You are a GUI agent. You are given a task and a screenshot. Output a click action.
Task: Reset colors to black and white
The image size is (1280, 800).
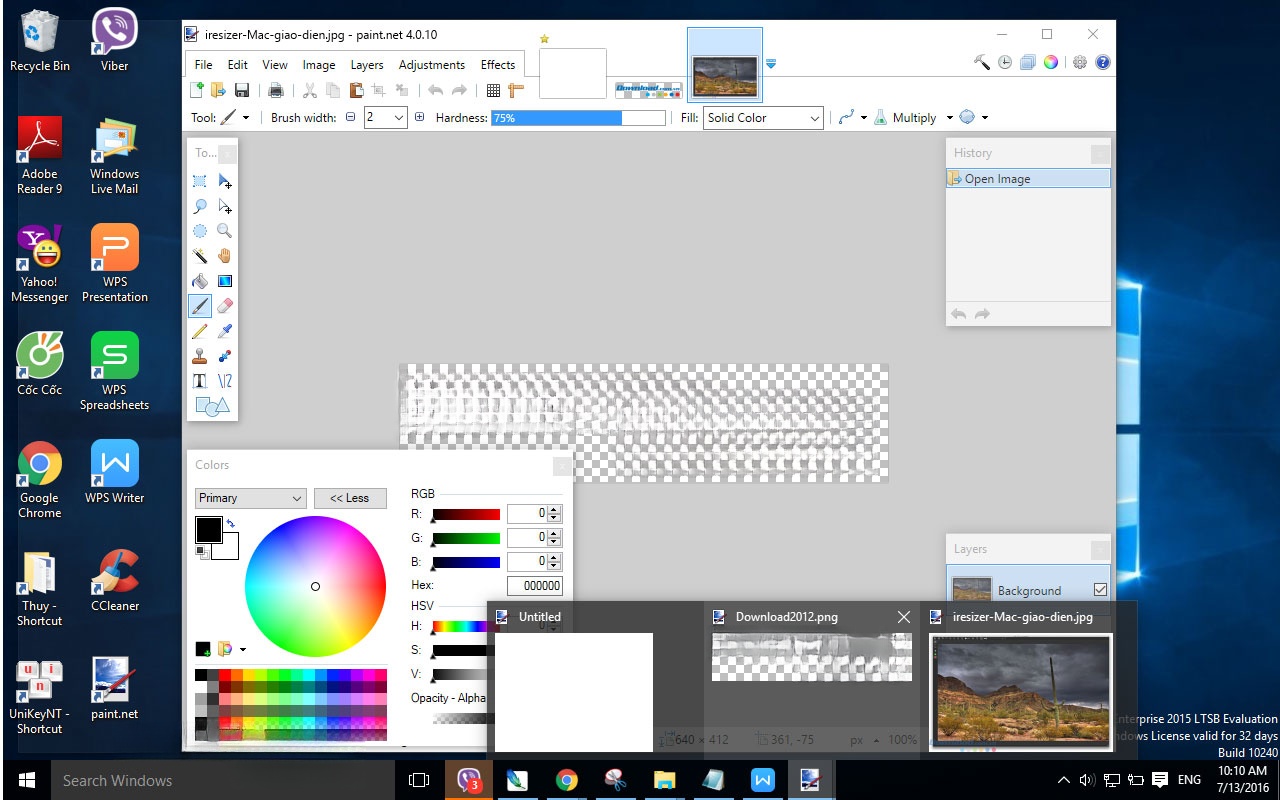(200, 551)
